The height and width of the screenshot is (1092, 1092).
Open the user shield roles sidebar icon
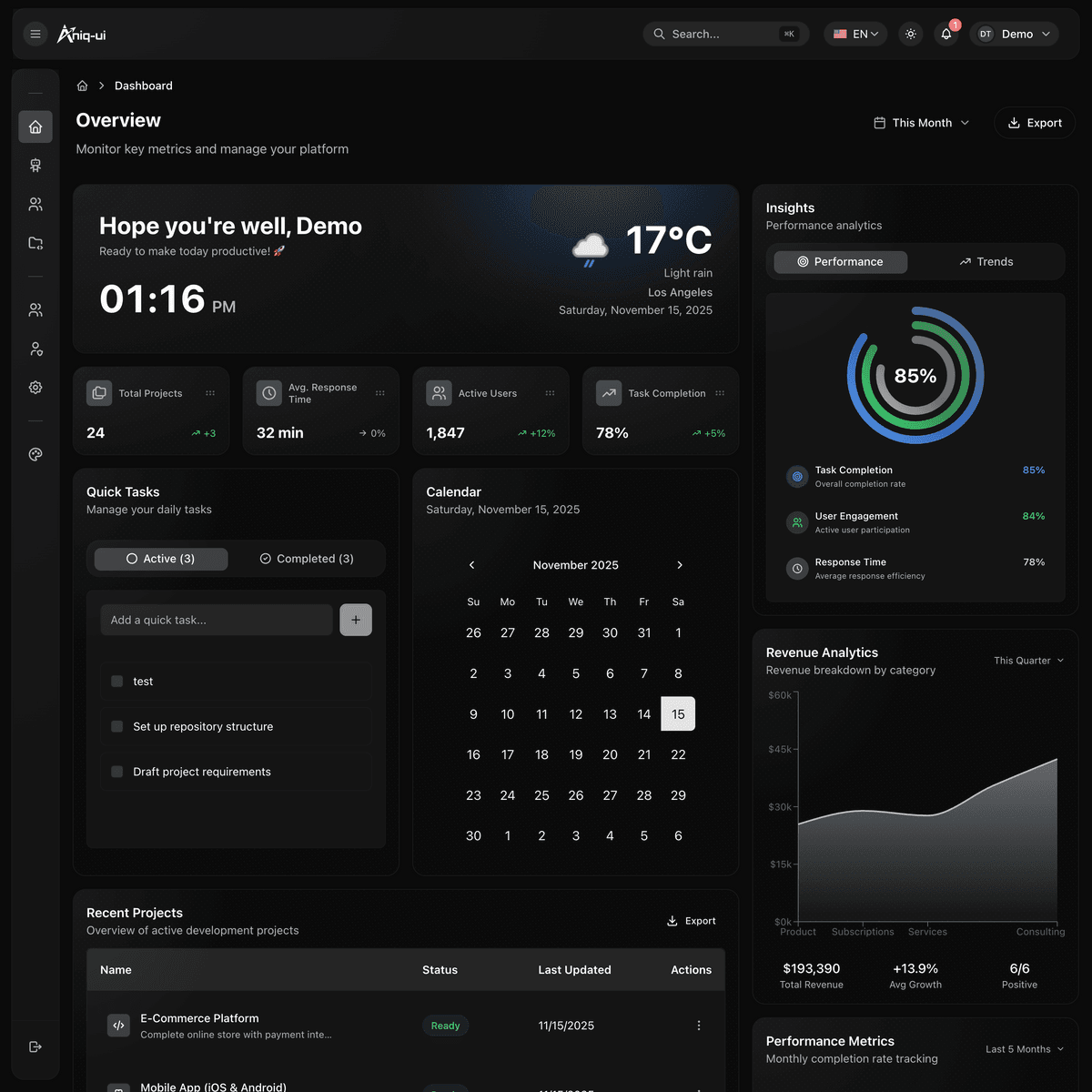[x=35, y=349]
